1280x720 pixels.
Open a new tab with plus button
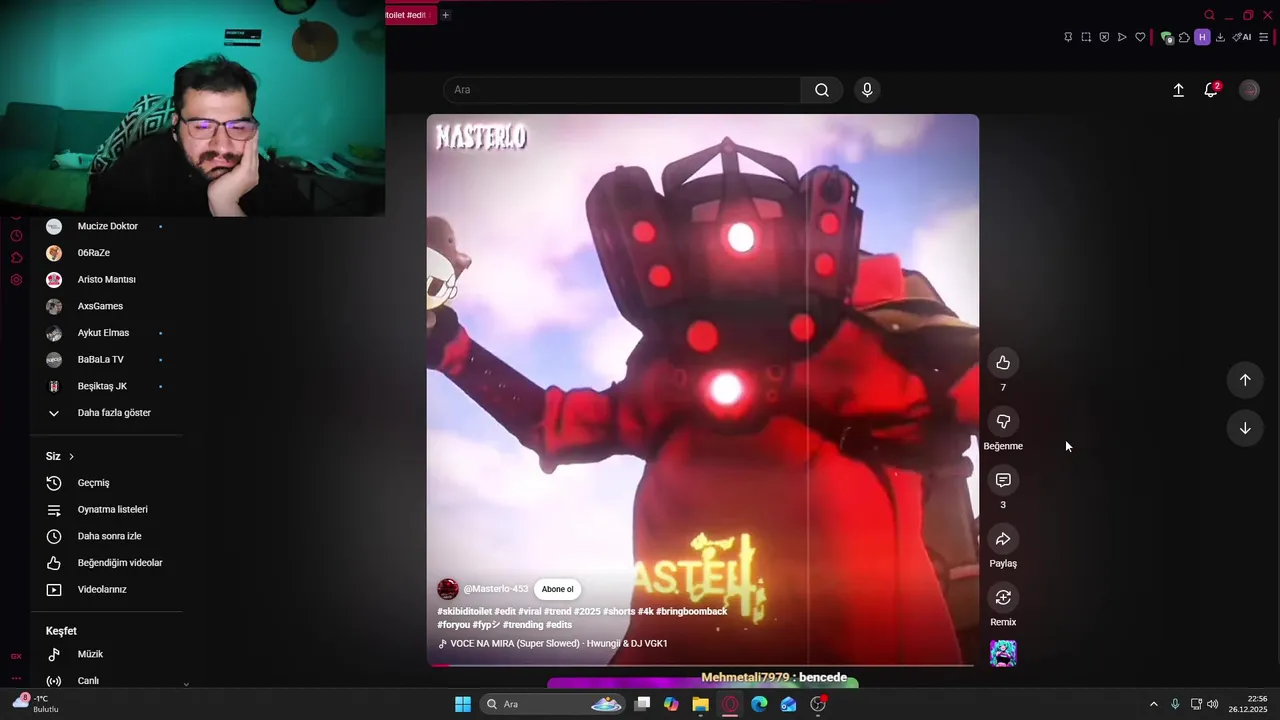coord(446,15)
